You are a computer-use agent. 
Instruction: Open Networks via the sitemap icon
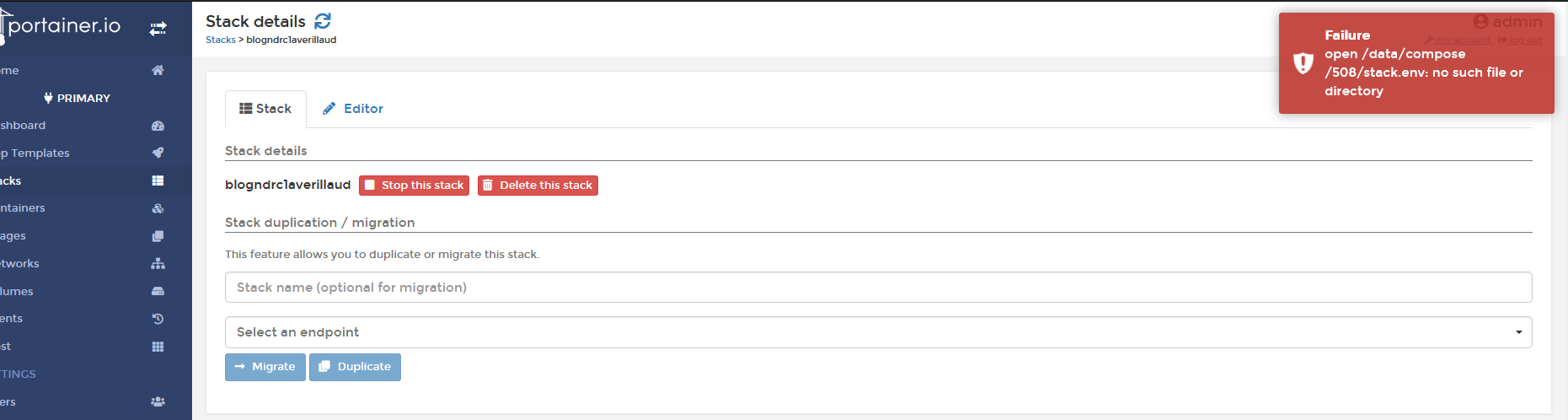(158, 263)
